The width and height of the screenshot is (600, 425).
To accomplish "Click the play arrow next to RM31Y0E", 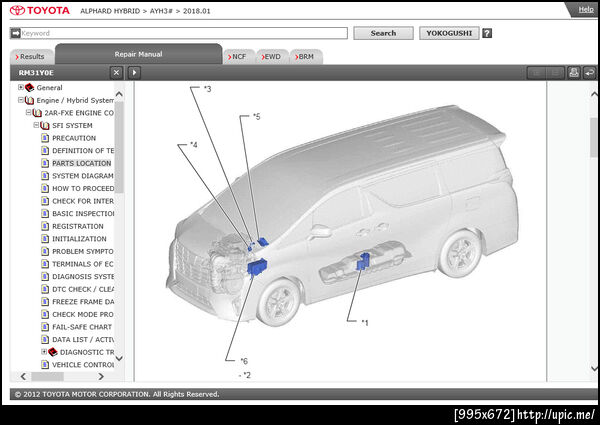I will (134, 73).
